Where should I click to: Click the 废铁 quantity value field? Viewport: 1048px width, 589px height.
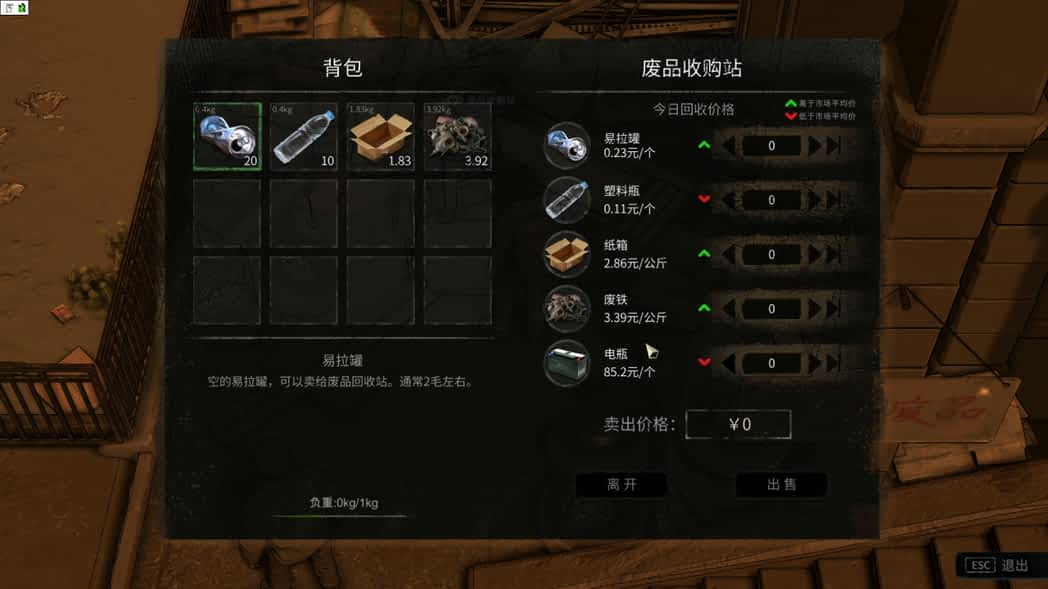(x=771, y=309)
